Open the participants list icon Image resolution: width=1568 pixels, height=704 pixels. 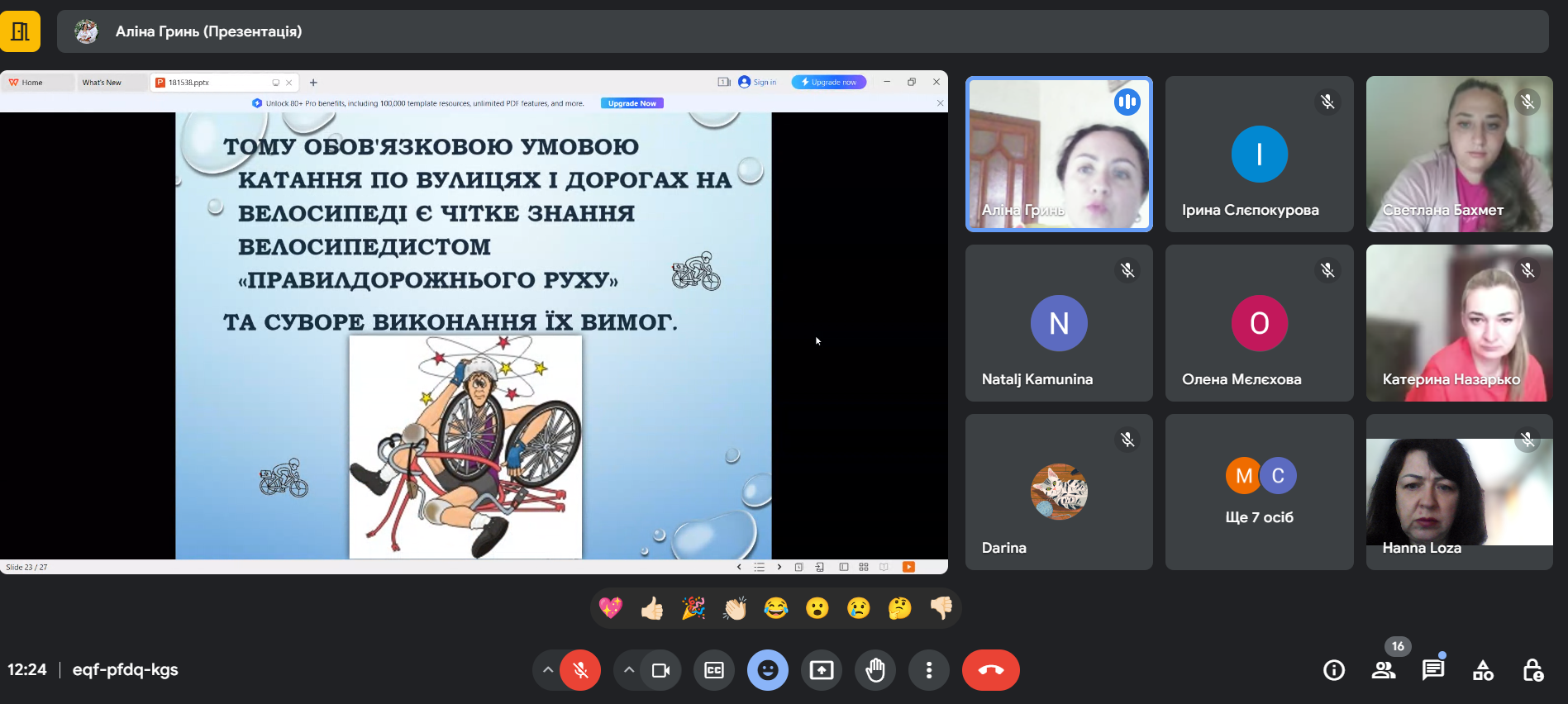click(x=1383, y=670)
